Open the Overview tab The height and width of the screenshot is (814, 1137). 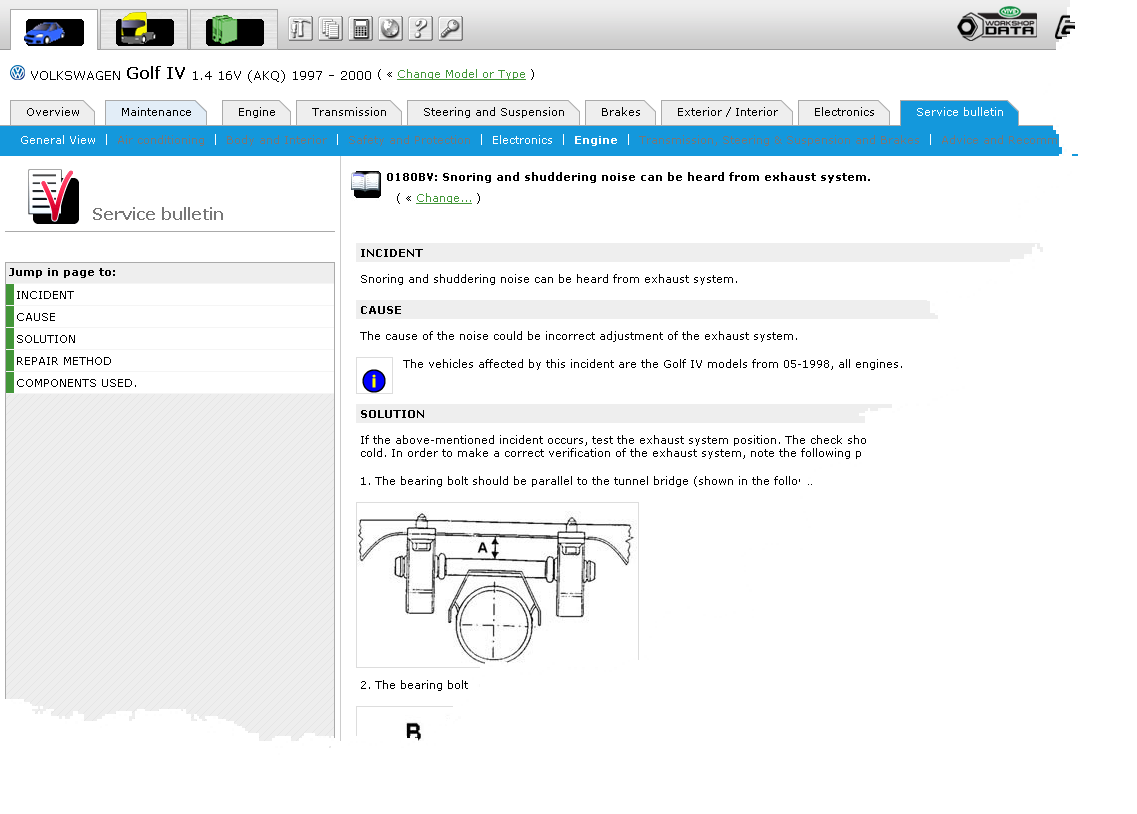pos(53,112)
